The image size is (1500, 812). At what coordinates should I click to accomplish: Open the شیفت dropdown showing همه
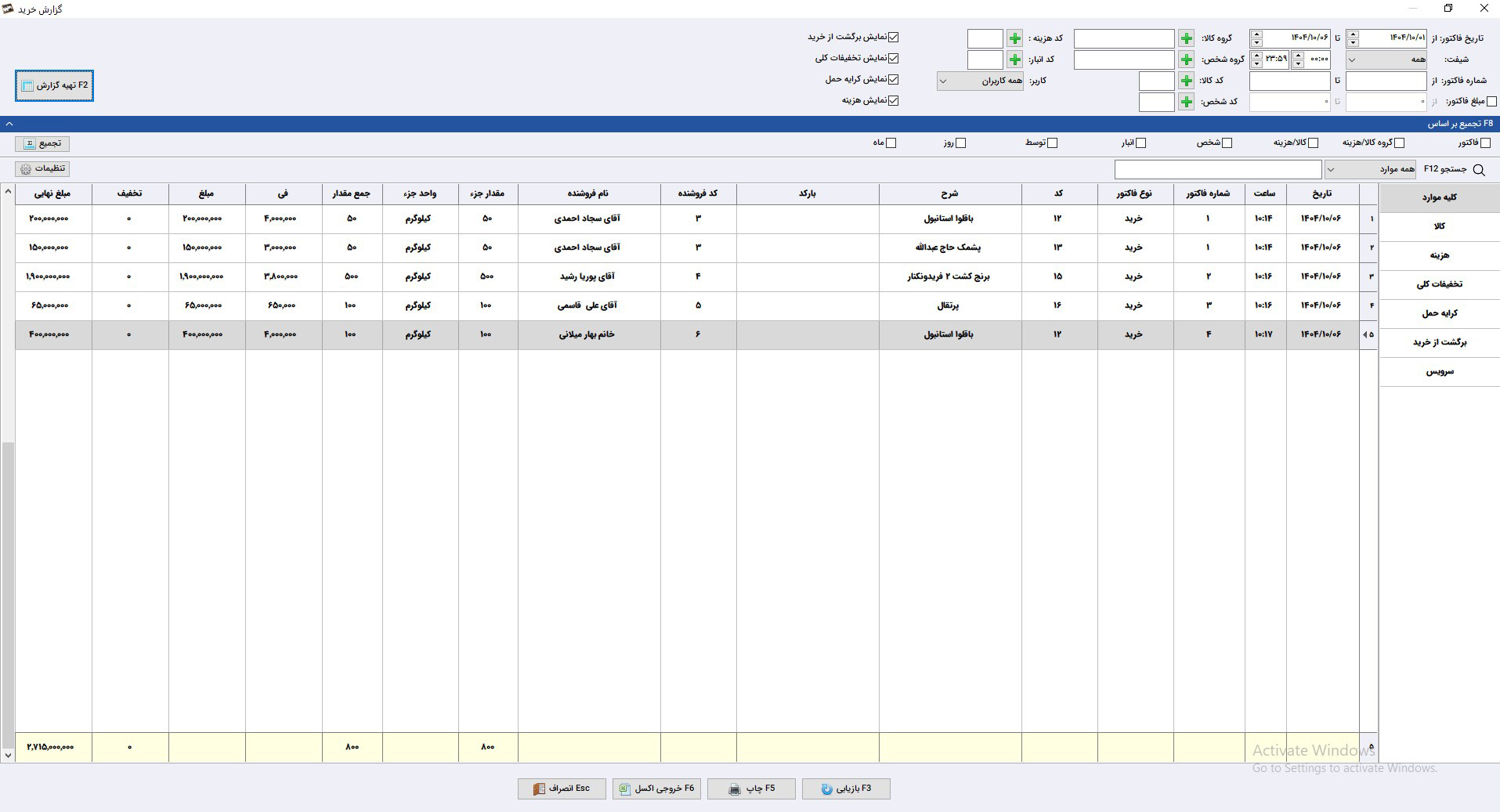click(x=1387, y=60)
